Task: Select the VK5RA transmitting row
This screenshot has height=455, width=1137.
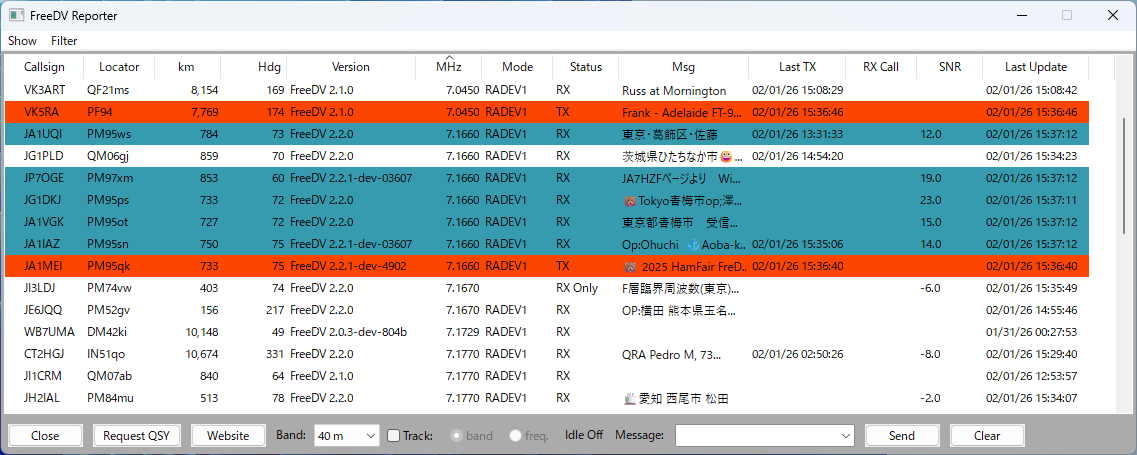Action: [547, 112]
